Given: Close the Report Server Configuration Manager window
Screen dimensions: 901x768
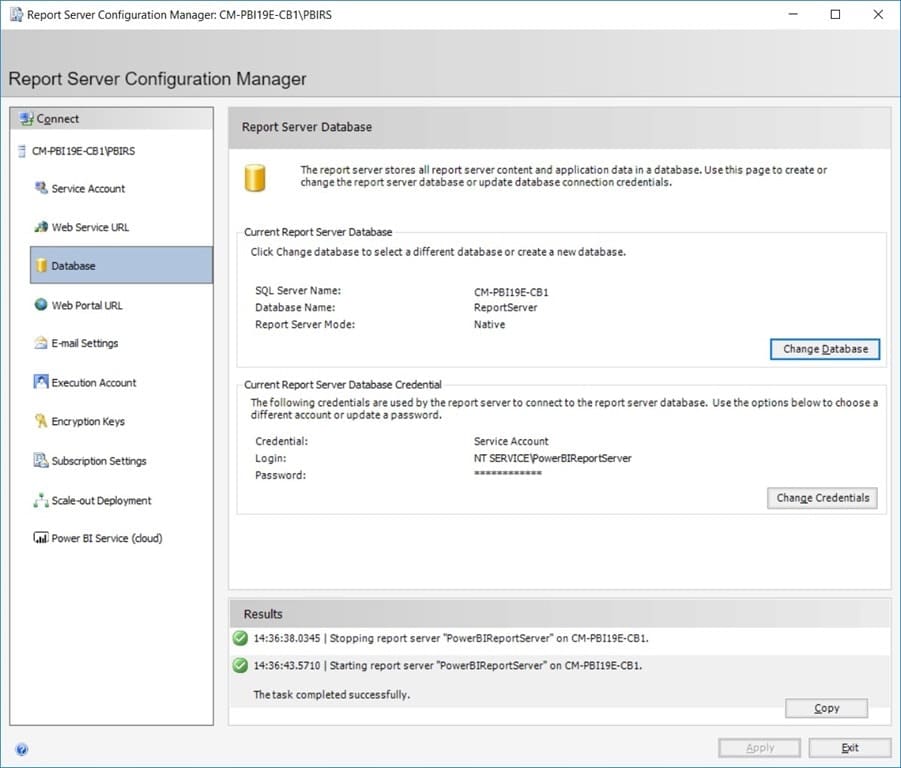Looking at the screenshot, I should coord(878,14).
